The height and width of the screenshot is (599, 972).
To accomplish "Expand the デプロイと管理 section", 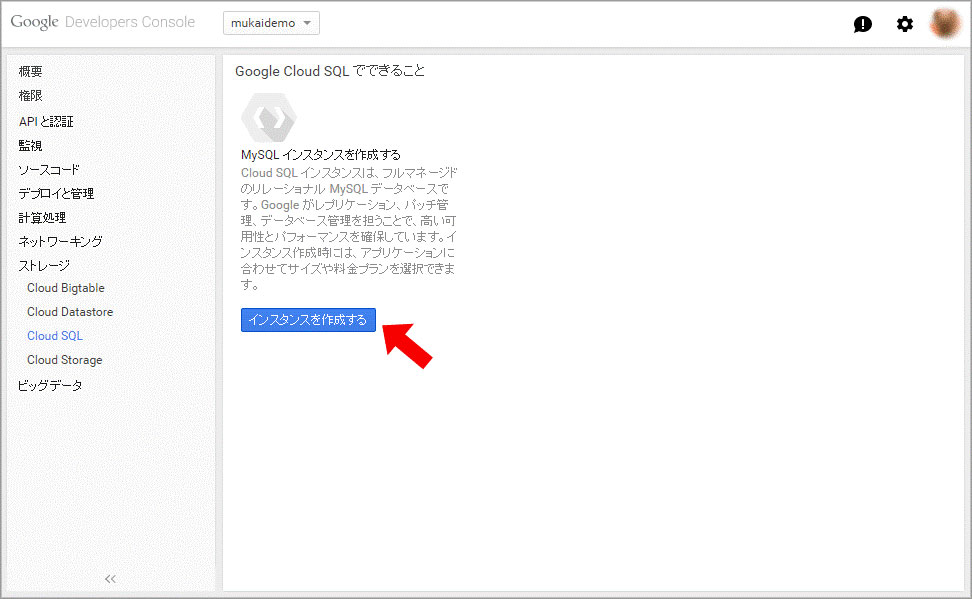I will click(x=56, y=193).
